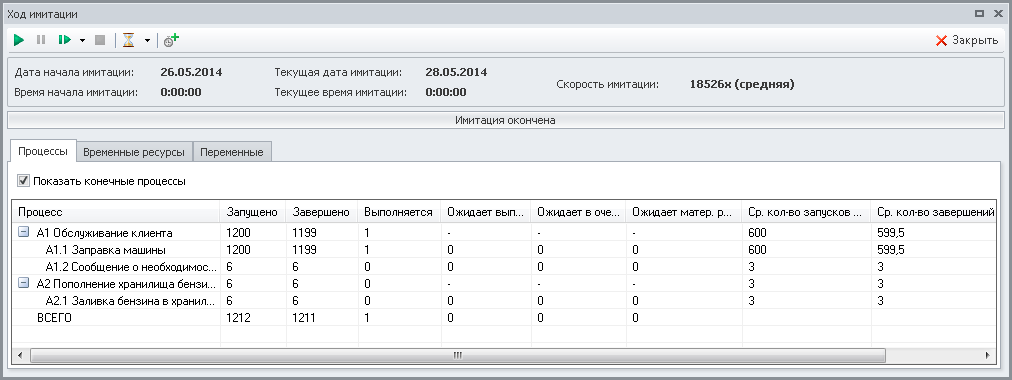Open the Переменные tab
The width and height of the screenshot is (1012, 380).
pyautogui.click(x=232, y=152)
